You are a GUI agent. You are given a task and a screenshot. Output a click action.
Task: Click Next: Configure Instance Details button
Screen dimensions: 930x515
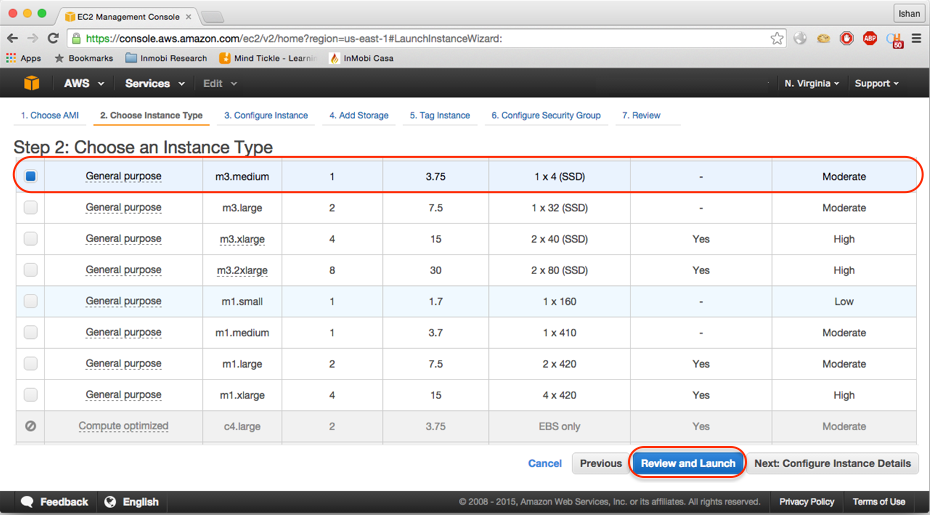pos(833,463)
